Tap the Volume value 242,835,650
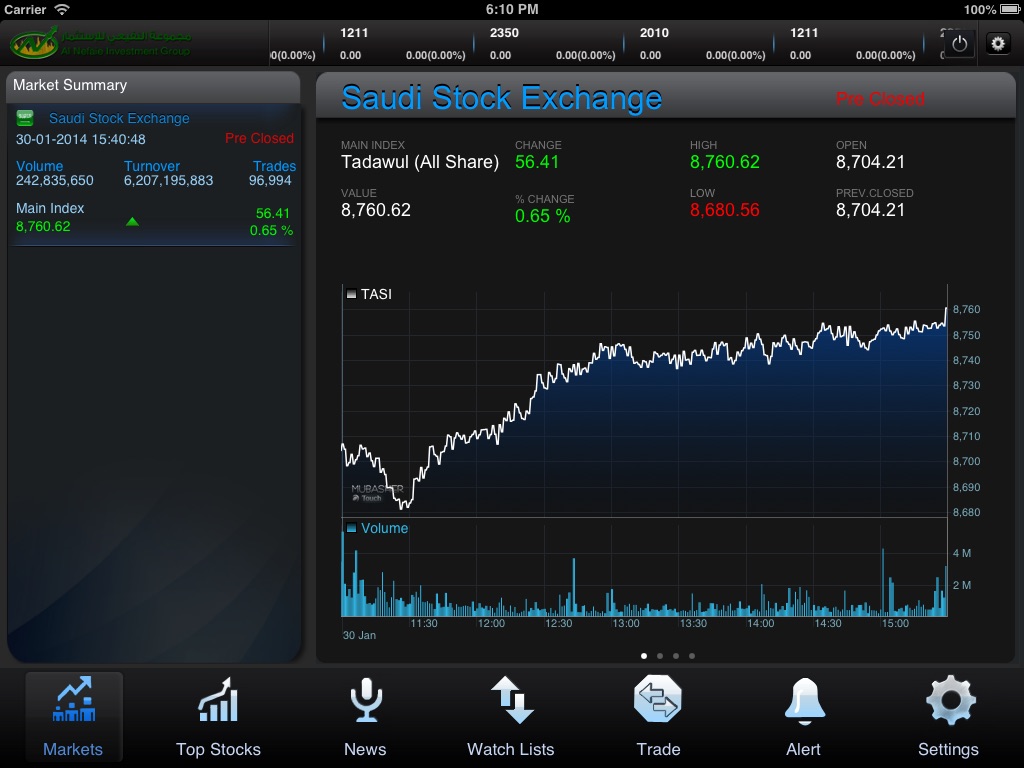The height and width of the screenshot is (768, 1024). [x=55, y=180]
